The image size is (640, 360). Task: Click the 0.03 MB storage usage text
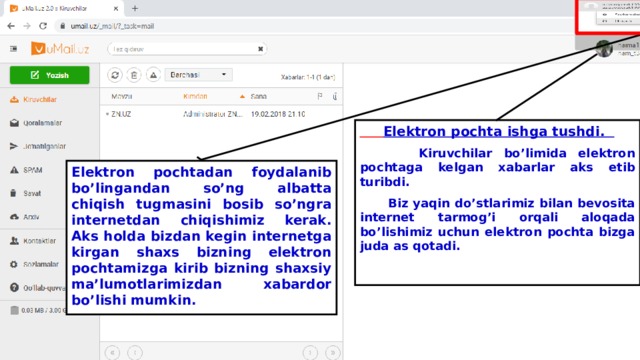tap(43, 311)
